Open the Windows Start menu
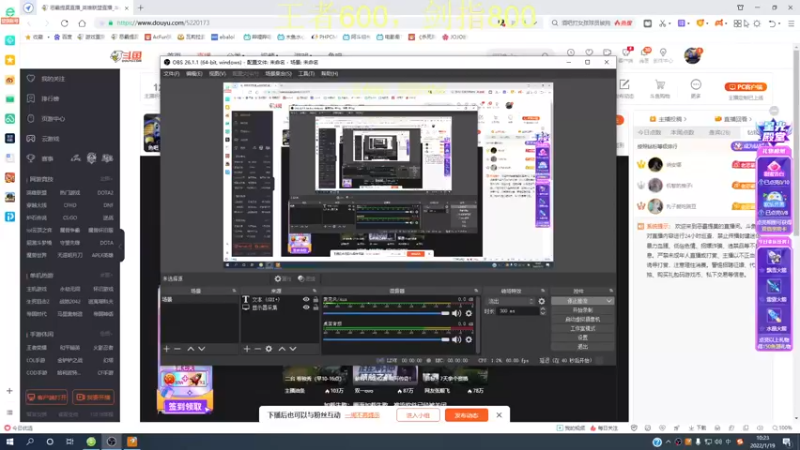The width and height of the screenshot is (800, 450). click(x=10, y=441)
